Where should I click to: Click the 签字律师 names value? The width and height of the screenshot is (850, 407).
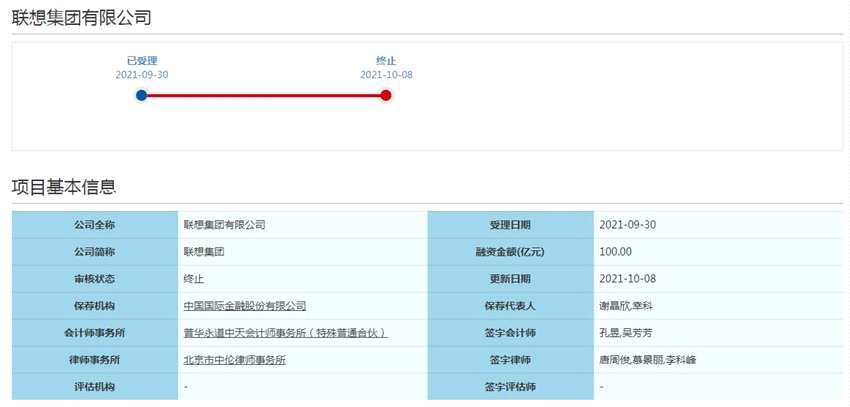[x=647, y=360]
